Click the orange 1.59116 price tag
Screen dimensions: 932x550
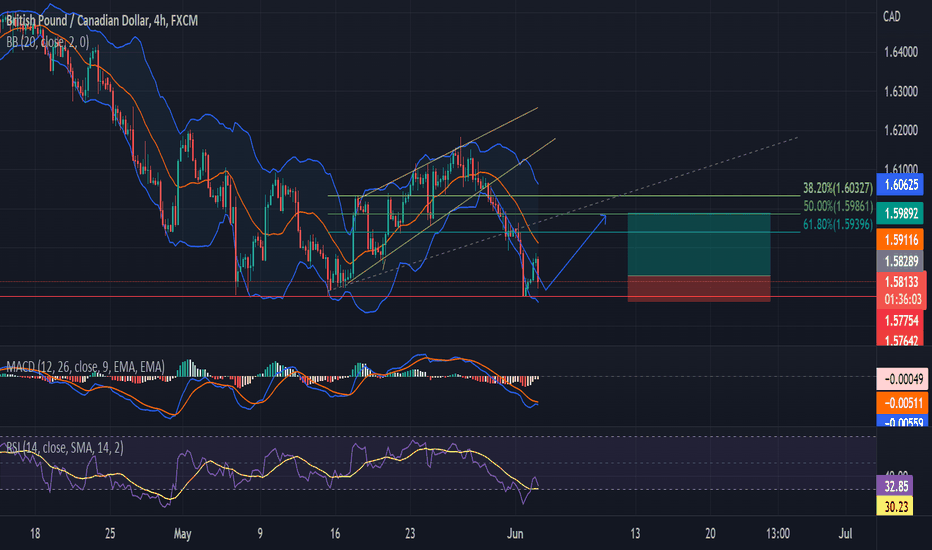(x=900, y=240)
